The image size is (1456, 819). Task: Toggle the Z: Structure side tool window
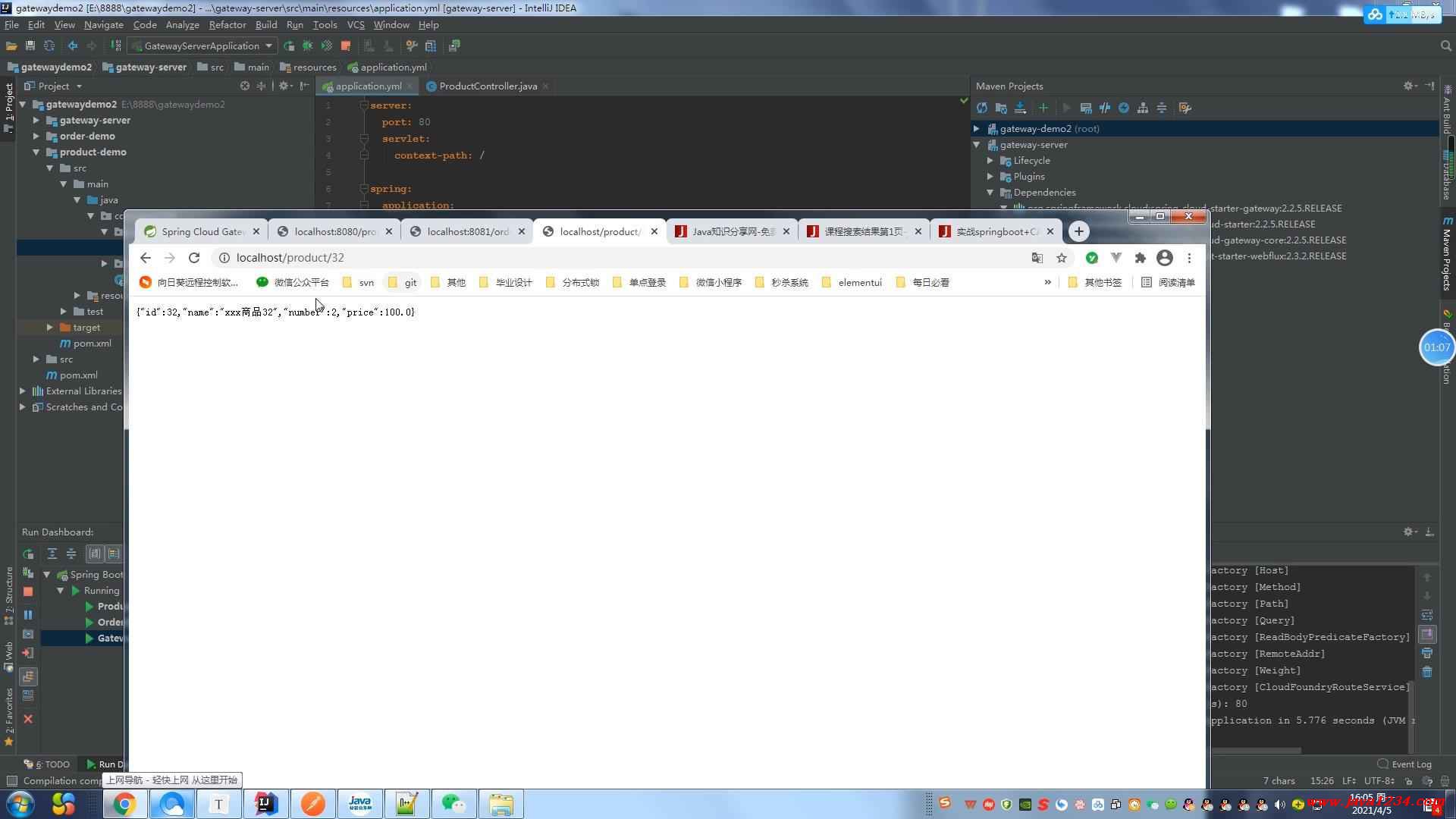pyautogui.click(x=8, y=595)
